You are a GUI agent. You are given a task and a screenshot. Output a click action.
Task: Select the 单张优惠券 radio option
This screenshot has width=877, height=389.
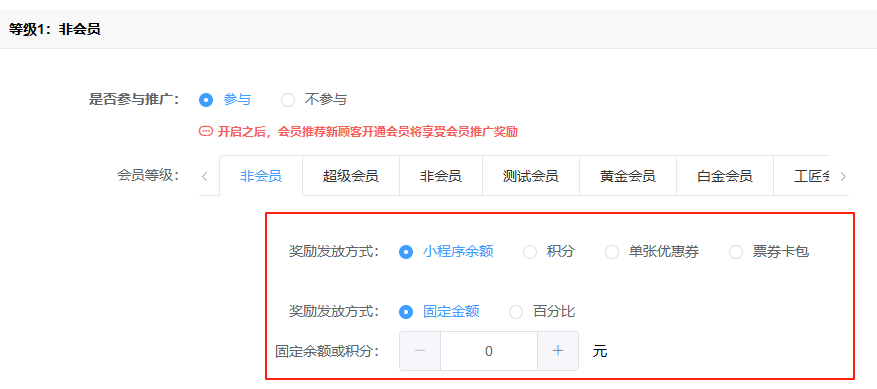click(652, 252)
